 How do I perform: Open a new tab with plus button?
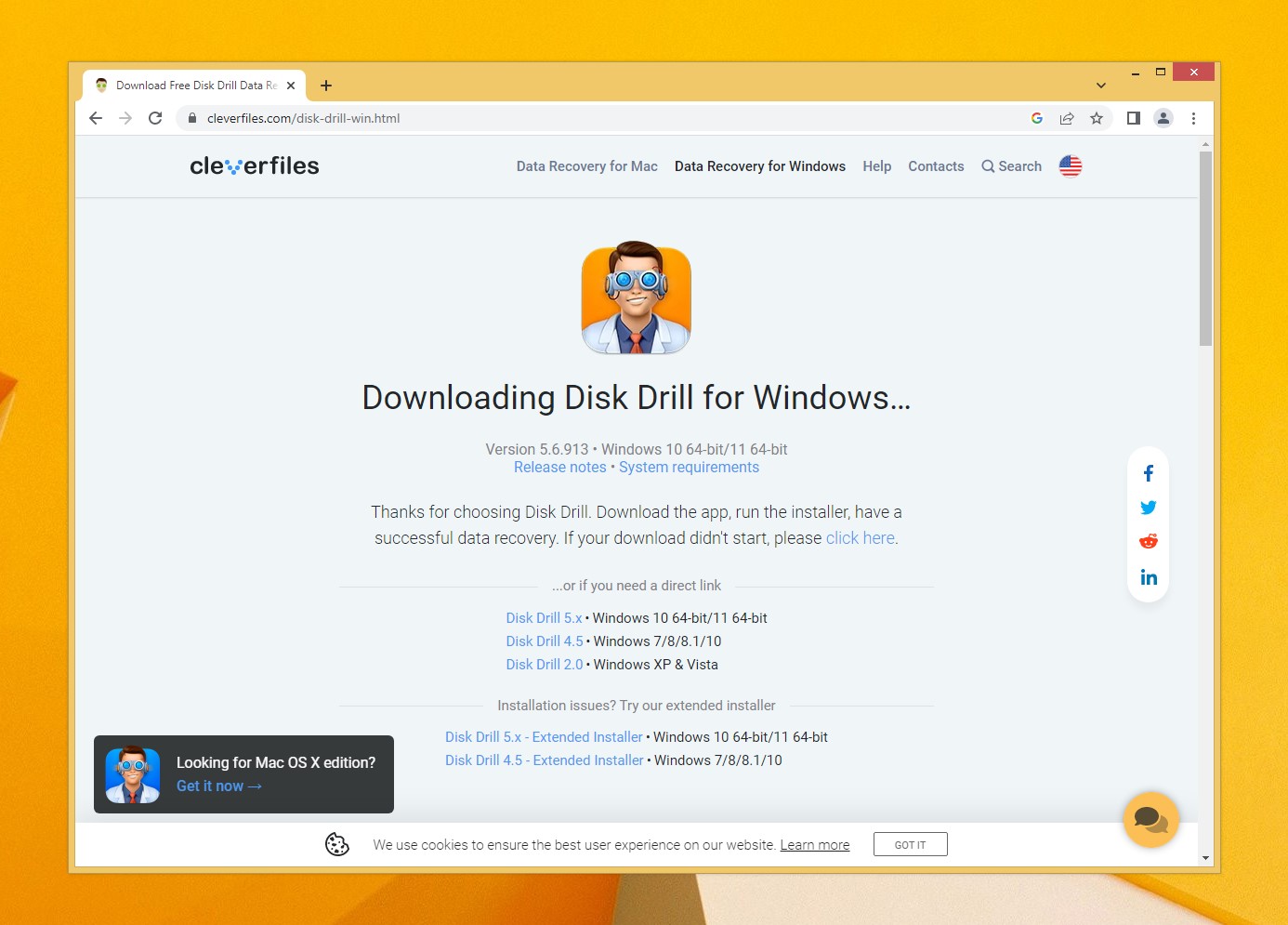326,86
